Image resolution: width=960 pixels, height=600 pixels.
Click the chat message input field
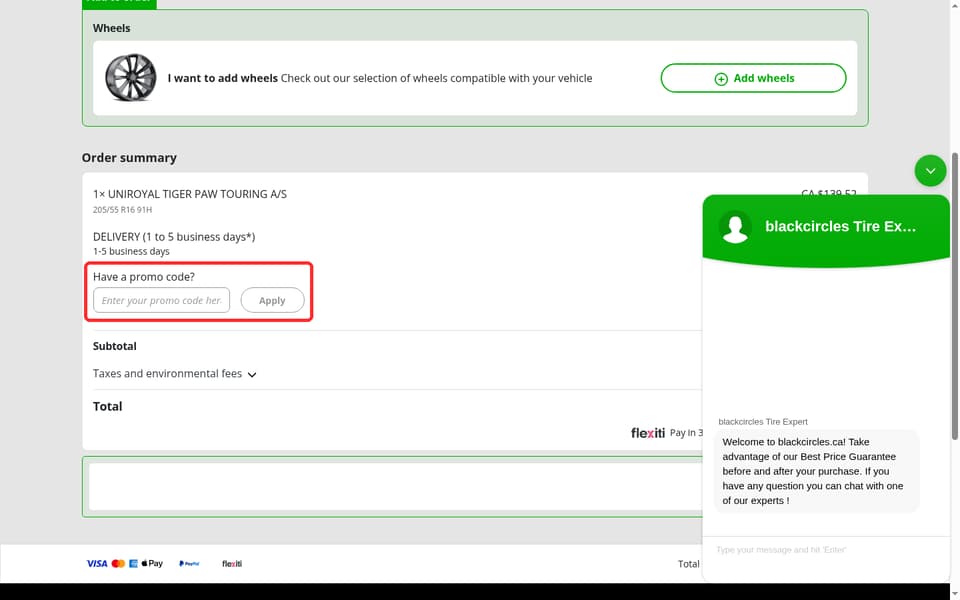[x=825, y=550]
